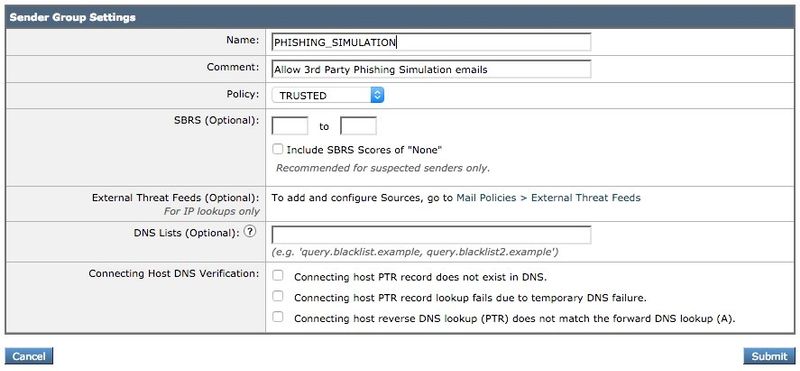The width and height of the screenshot is (800, 371).
Task: Check PTR record does not exist in DNS box
Action: [x=277, y=276]
